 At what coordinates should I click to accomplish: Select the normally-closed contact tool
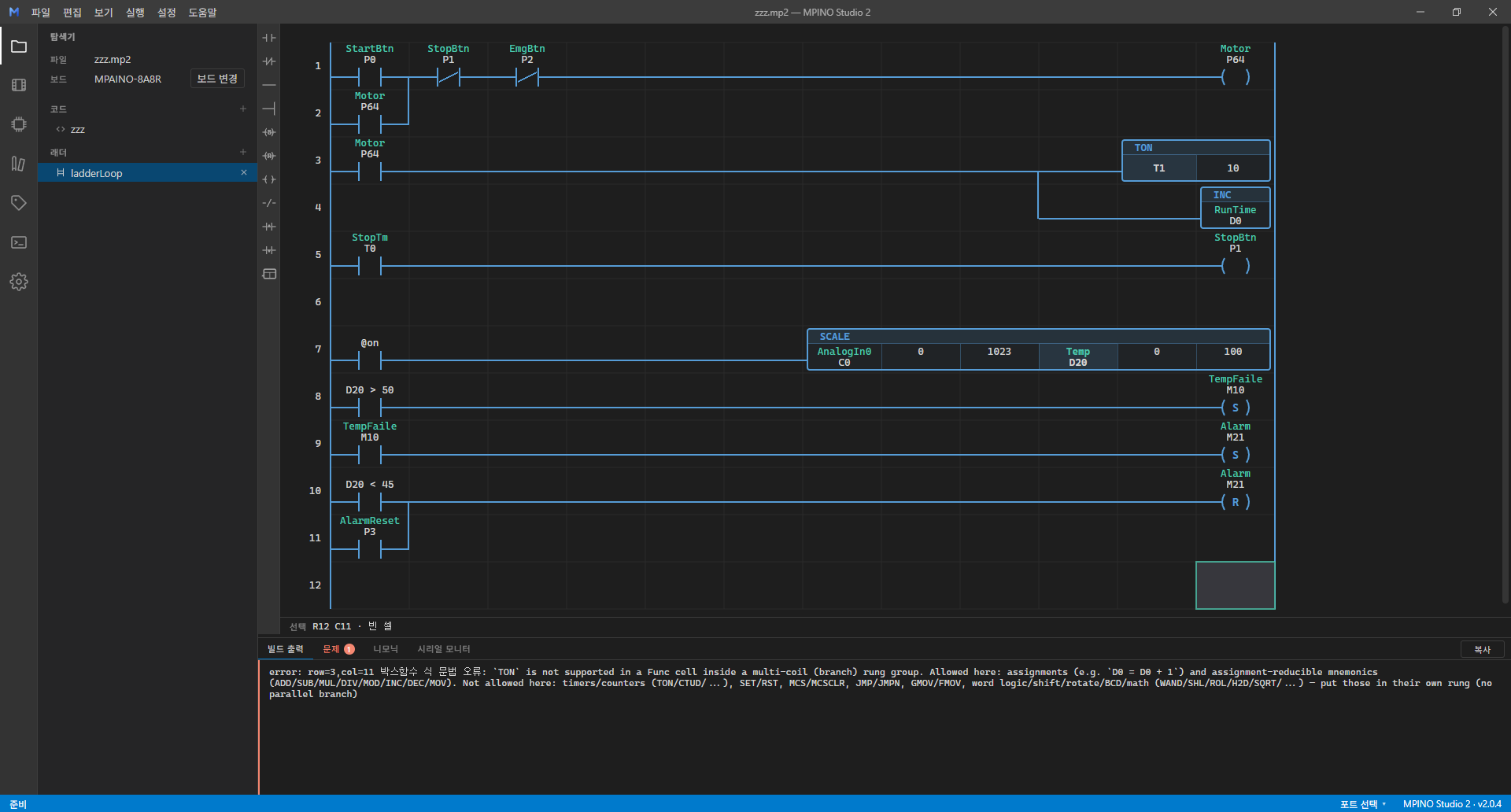point(269,61)
